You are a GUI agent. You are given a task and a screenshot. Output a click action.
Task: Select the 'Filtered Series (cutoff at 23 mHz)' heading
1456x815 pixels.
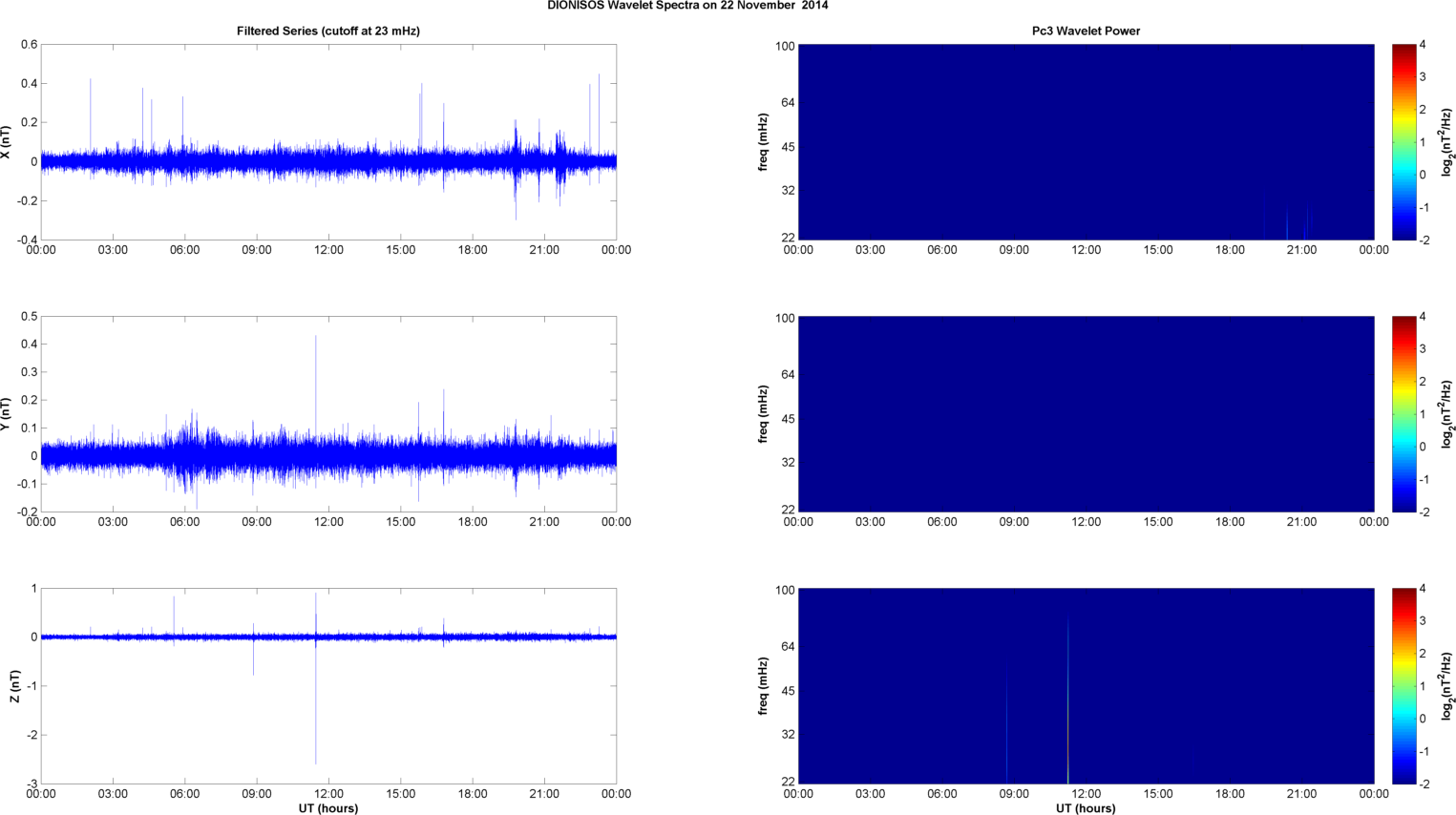pyautogui.click(x=328, y=31)
